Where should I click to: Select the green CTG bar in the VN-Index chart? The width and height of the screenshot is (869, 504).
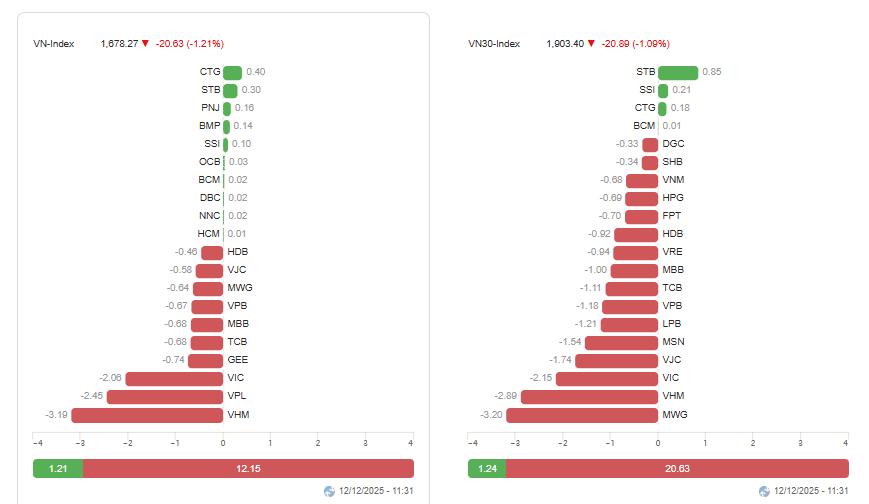[x=232, y=72]
